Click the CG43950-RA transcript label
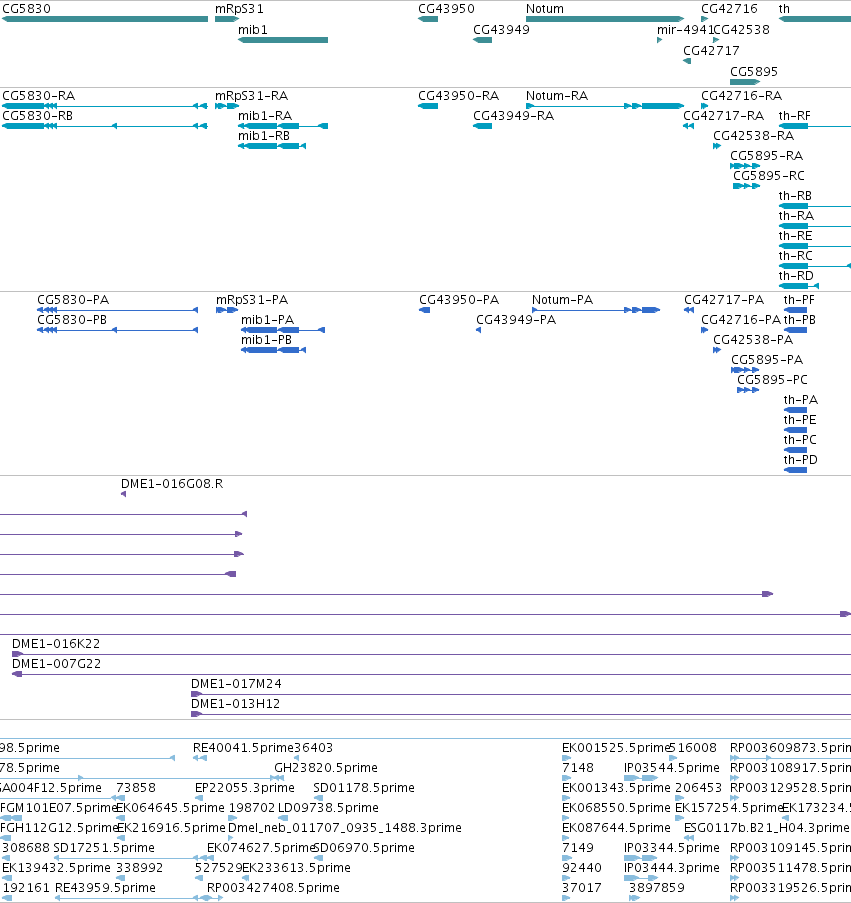851x903 pixels. 458,96
